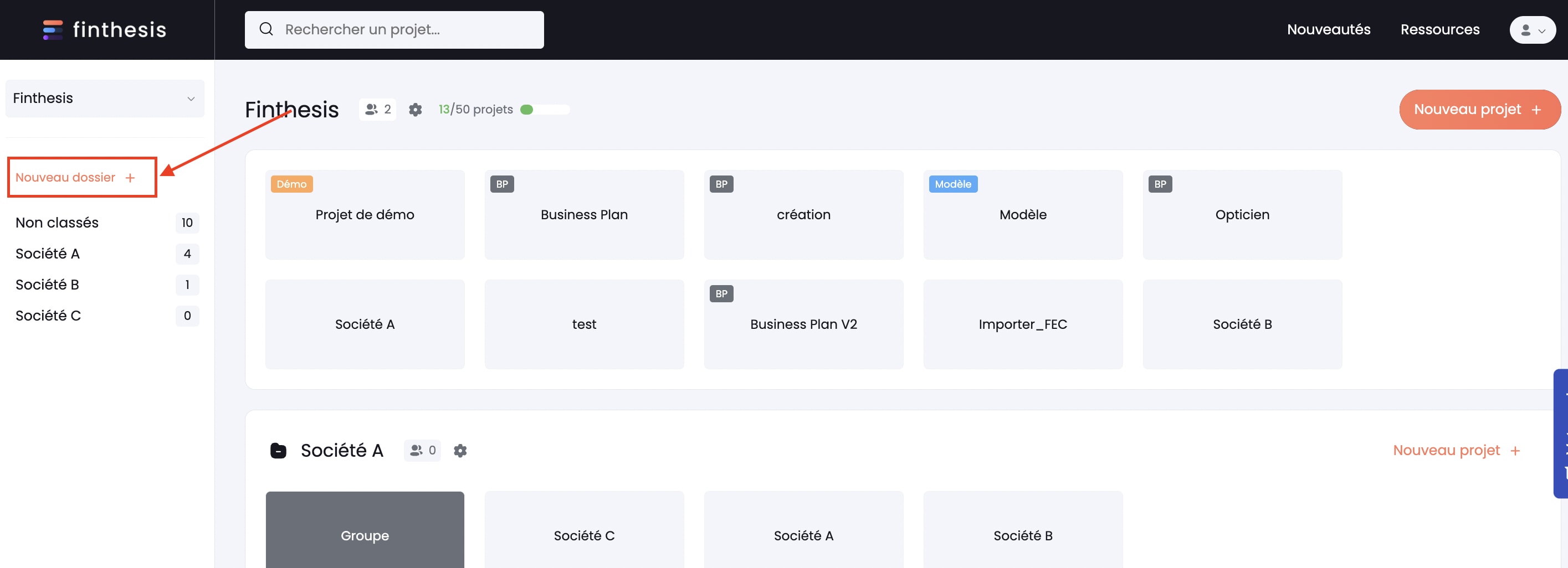Screen dimensions: 1568x568
Task: Focus the Rechercher un projet search field
Action: (394, 30)
